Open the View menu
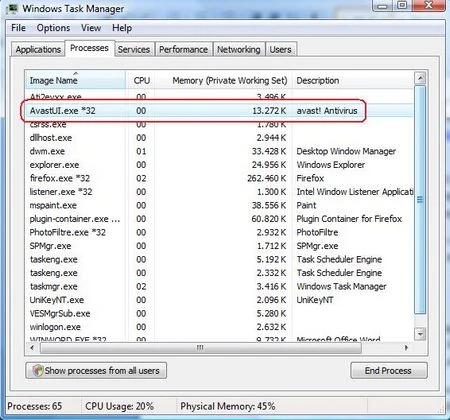The height and width of the screenshot is (420, 450). pyautogui.click(x=91, y=28)
